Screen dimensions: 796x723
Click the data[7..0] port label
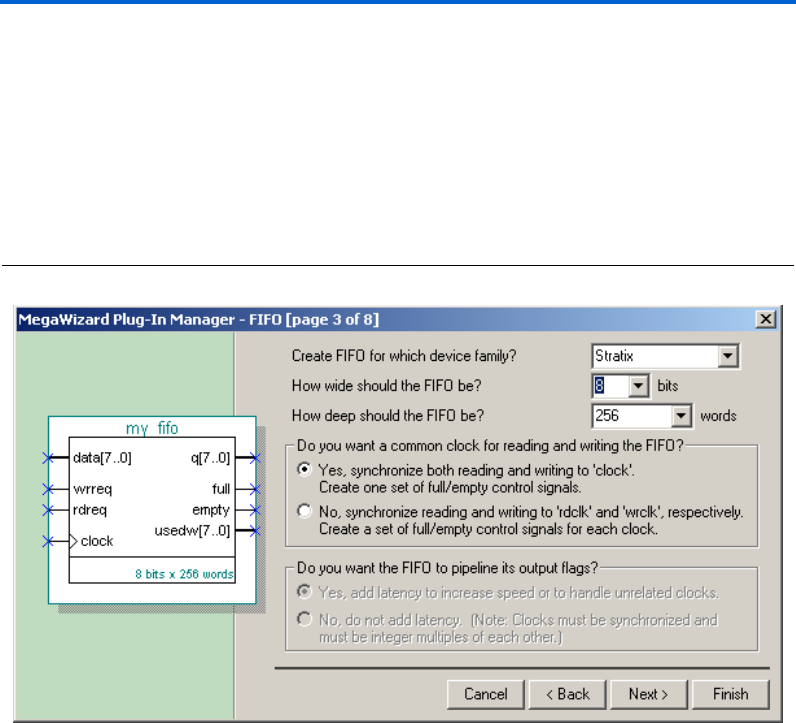[102, 458]
